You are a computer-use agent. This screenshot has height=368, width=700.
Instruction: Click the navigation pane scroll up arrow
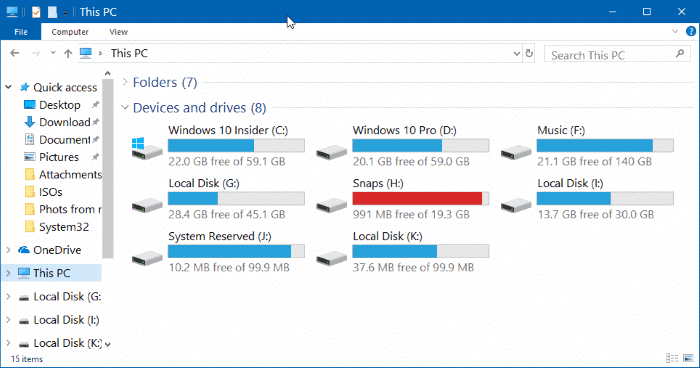click(x=108, y=73)
